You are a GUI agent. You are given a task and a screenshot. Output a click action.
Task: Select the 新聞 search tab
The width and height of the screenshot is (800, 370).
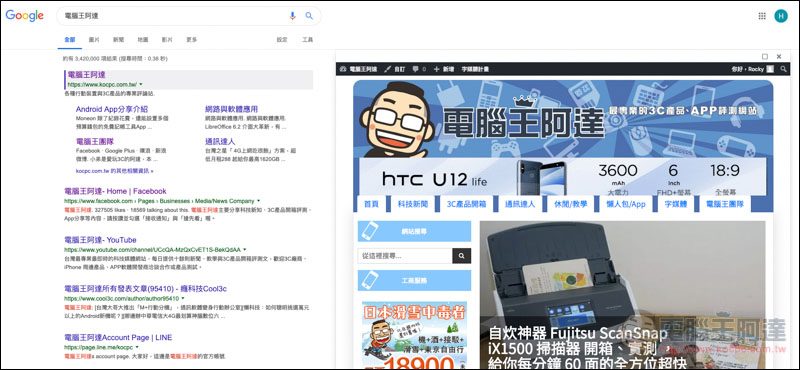(x=118, y=40)
